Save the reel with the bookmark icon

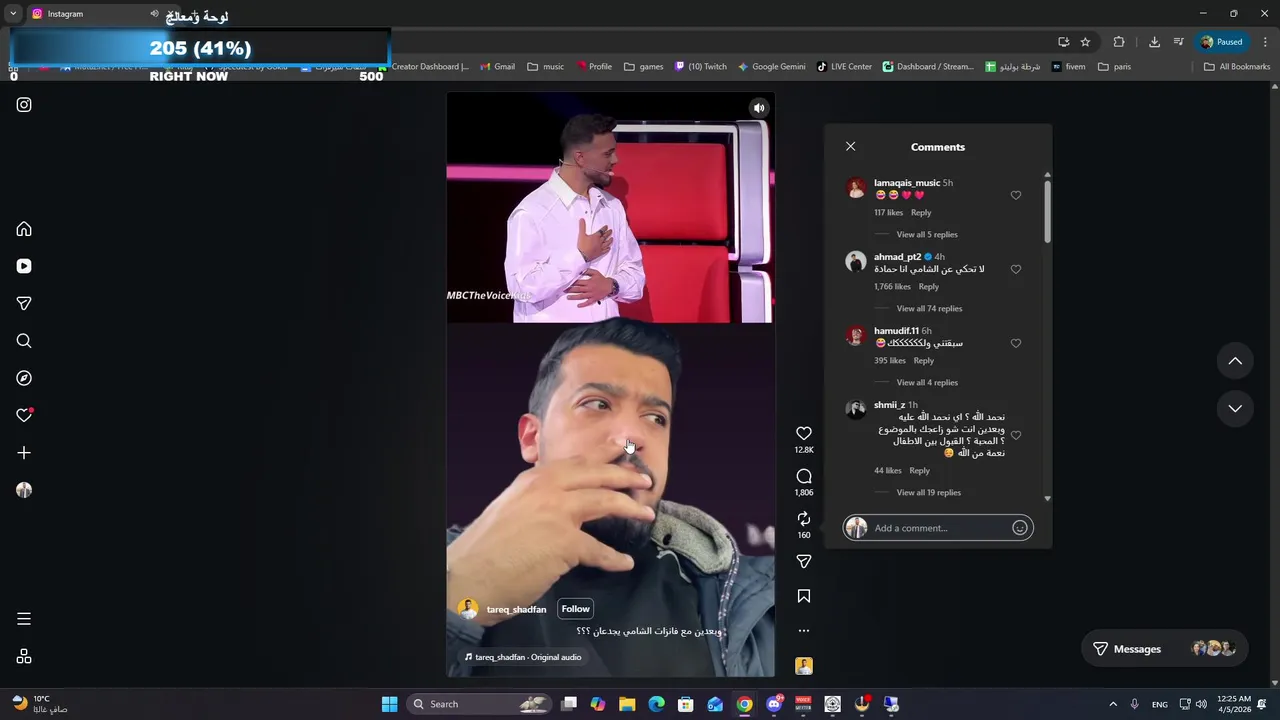804,596
